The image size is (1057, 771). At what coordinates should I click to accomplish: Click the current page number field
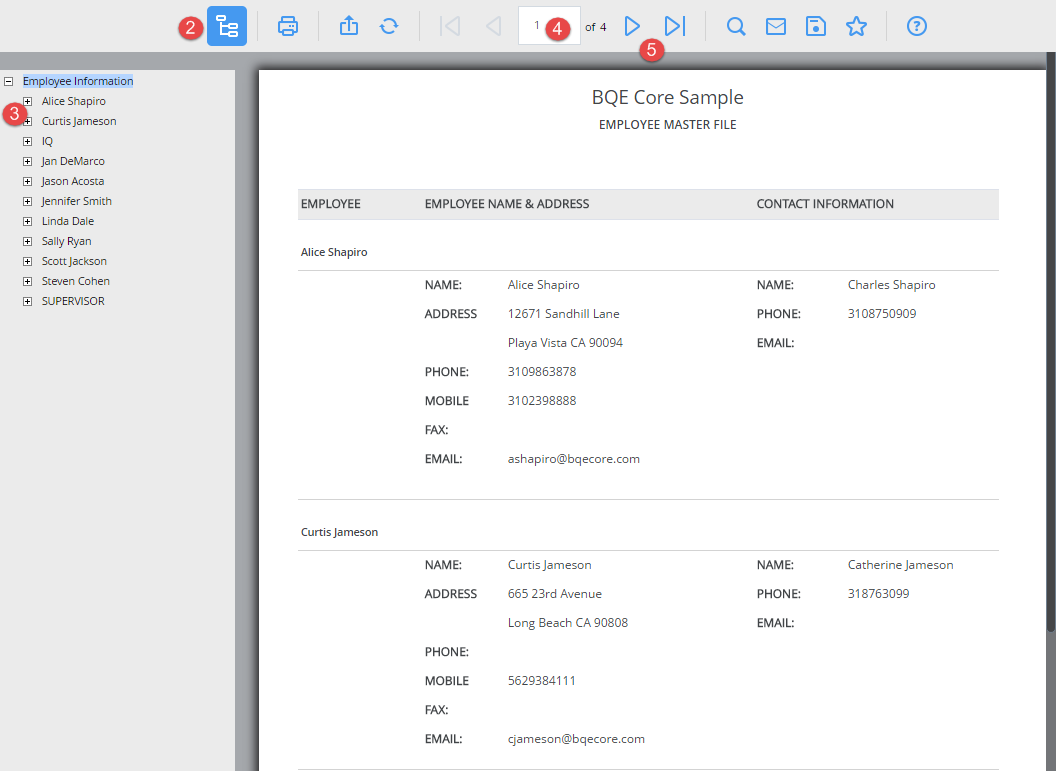(x=549, y=26)
